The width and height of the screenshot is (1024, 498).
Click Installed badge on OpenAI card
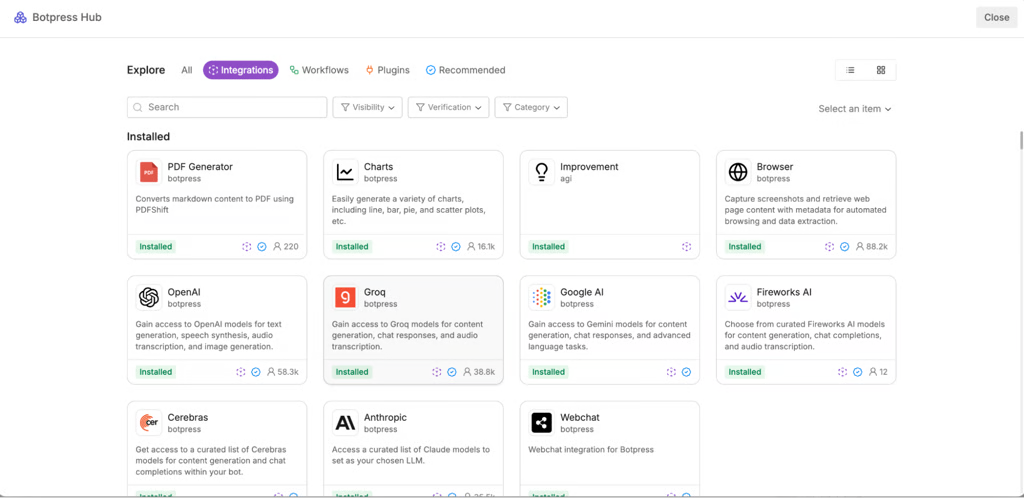(x=155, y=372)
